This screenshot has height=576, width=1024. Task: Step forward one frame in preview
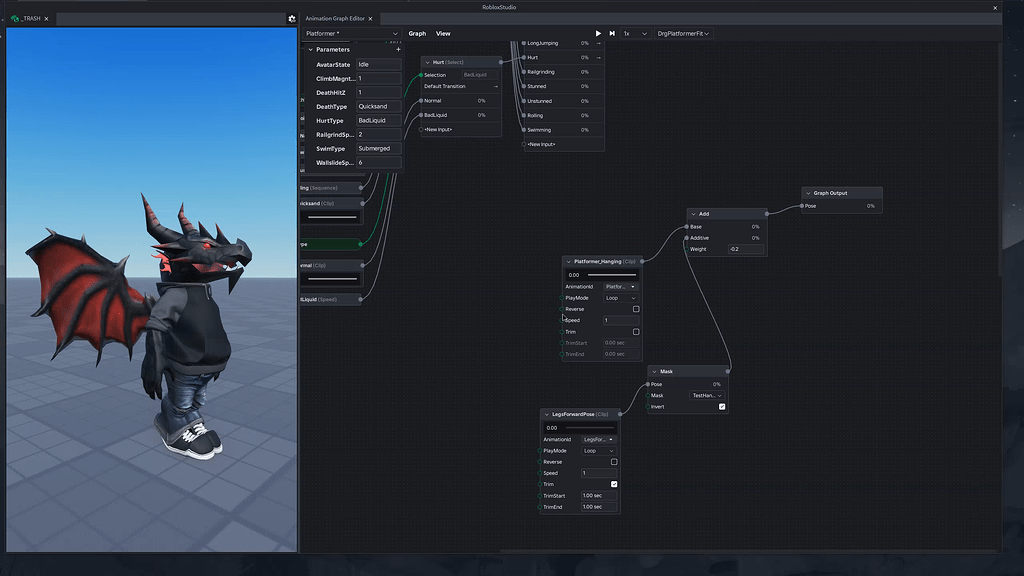(612, 33)
